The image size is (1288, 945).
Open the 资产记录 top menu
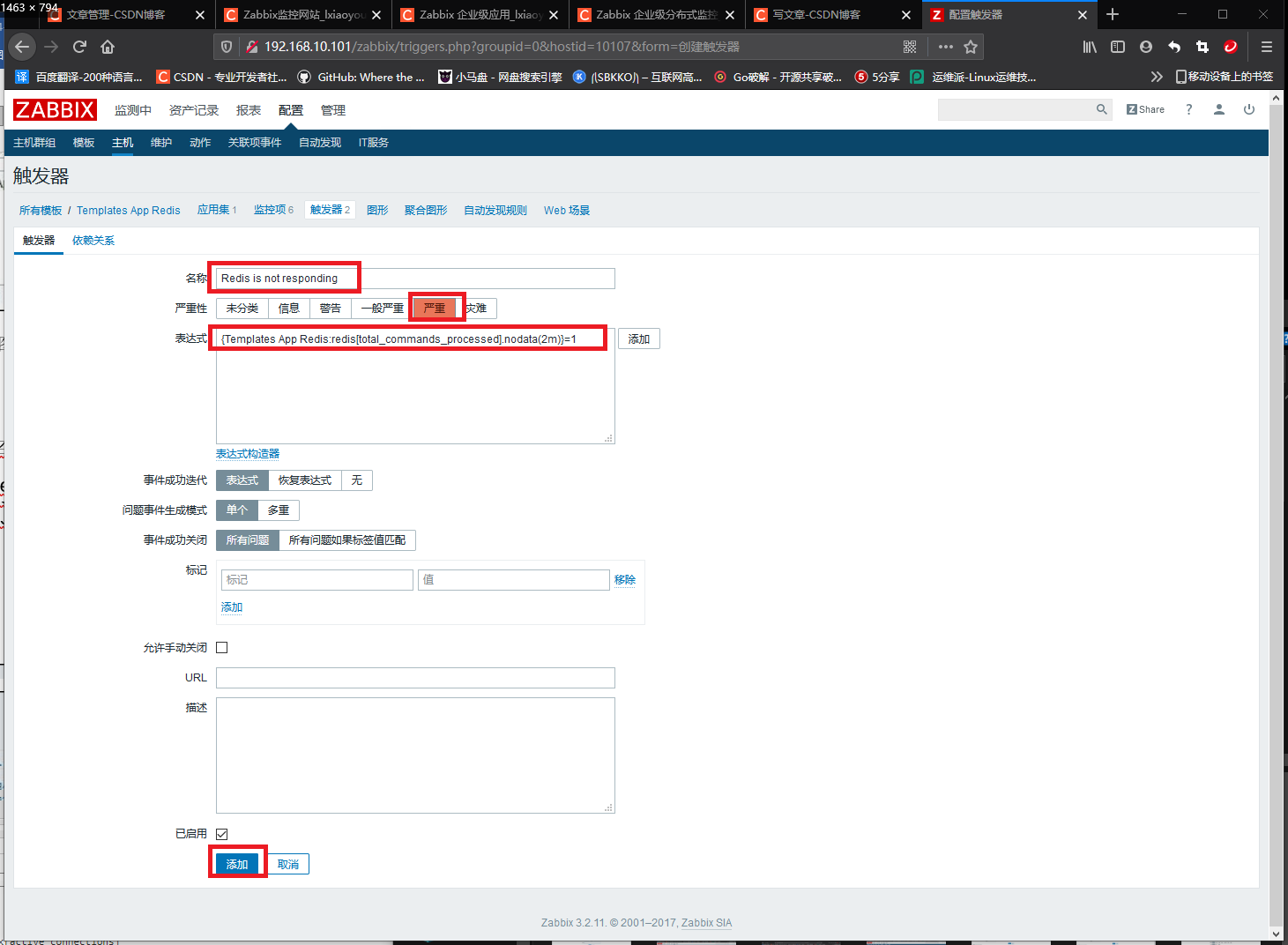pyautogui.click(x=194, y=110)
